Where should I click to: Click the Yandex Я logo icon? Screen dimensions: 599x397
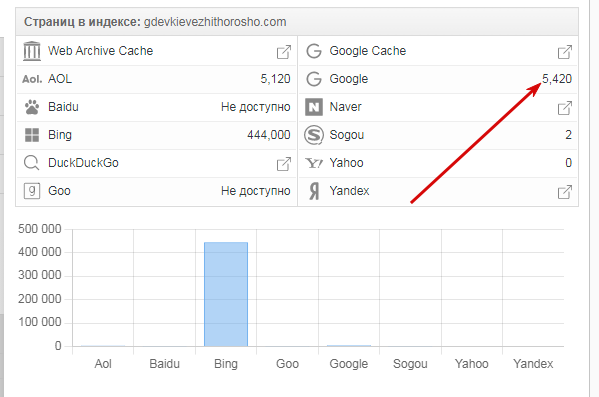click(x=314, y=191)
